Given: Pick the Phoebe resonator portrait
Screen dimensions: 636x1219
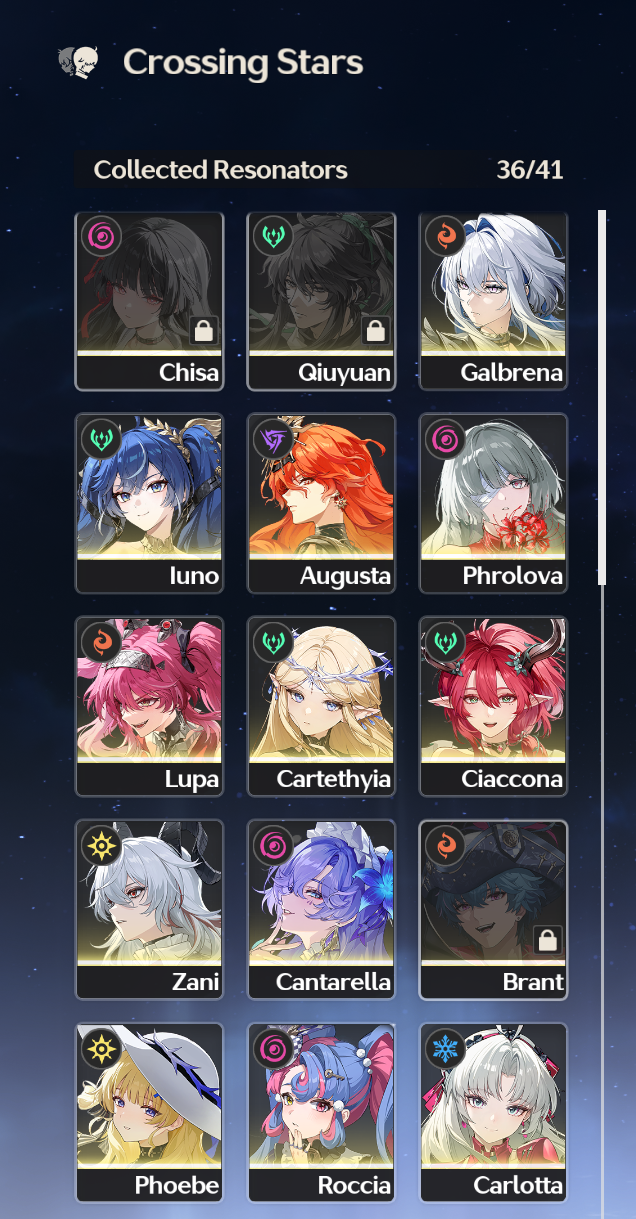Looking at the screenshot, I should (149, 1112).
